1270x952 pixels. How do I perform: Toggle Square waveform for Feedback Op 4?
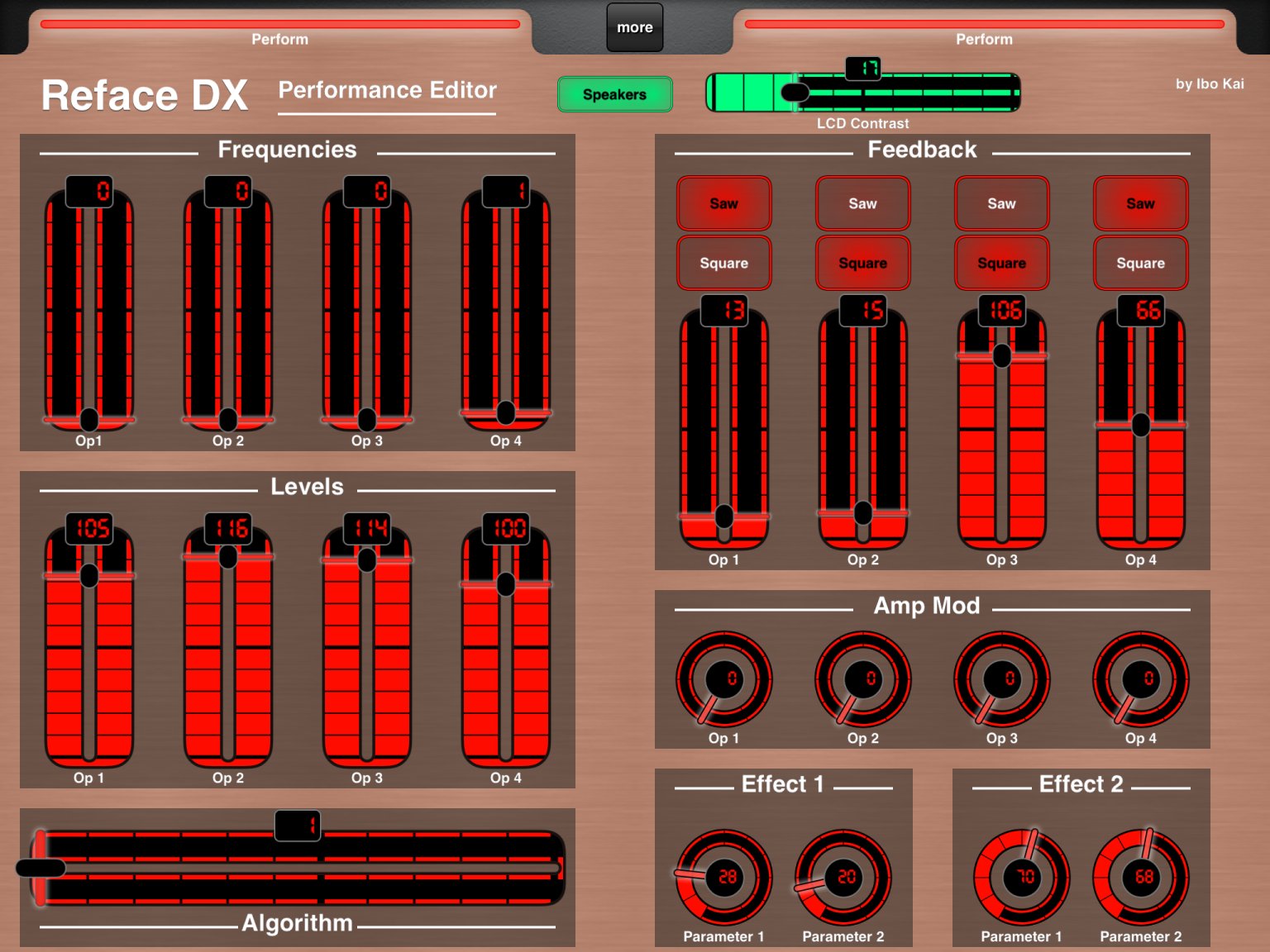pos(1141,263)
